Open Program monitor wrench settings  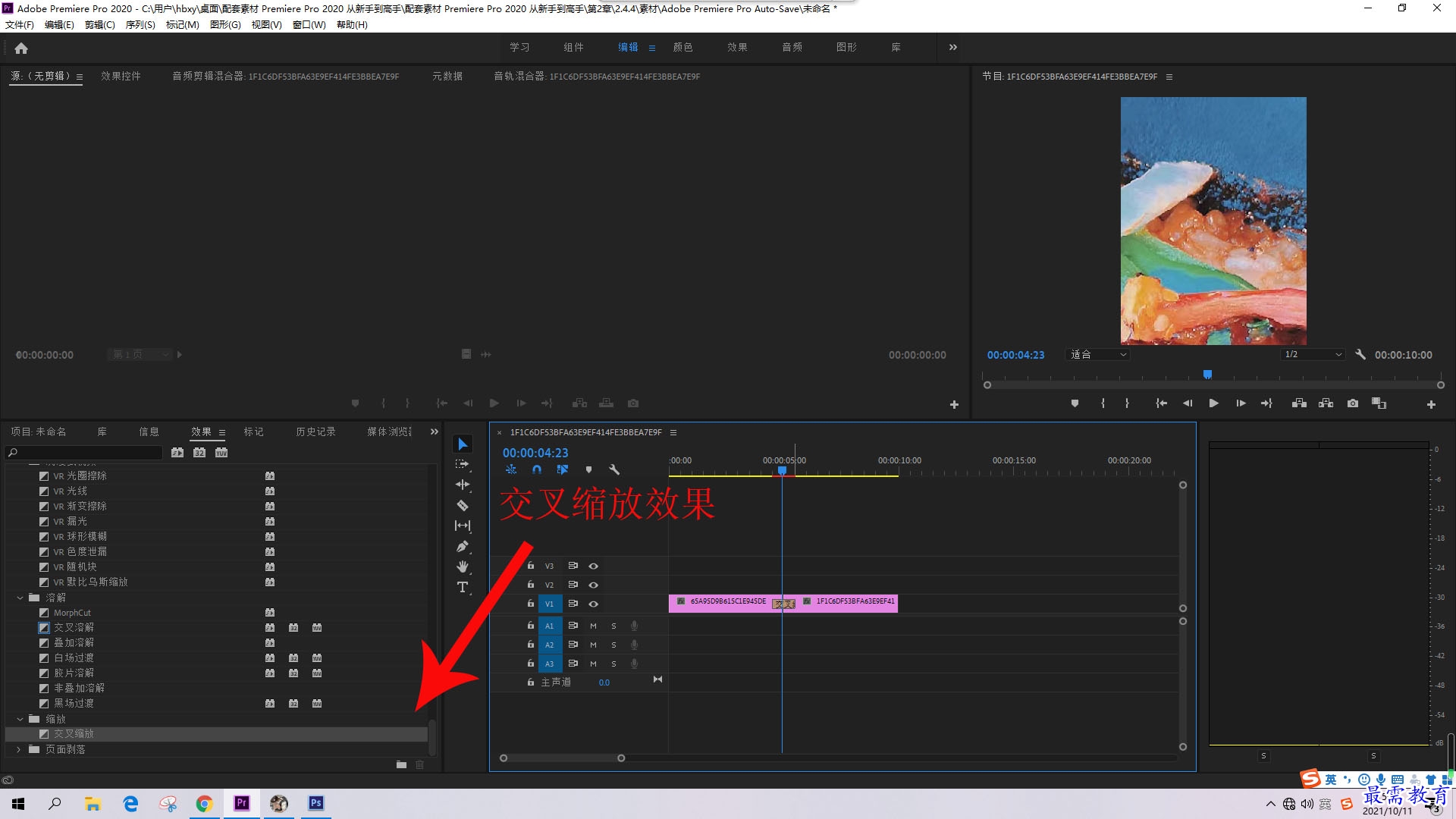(x=1360, y=354)
